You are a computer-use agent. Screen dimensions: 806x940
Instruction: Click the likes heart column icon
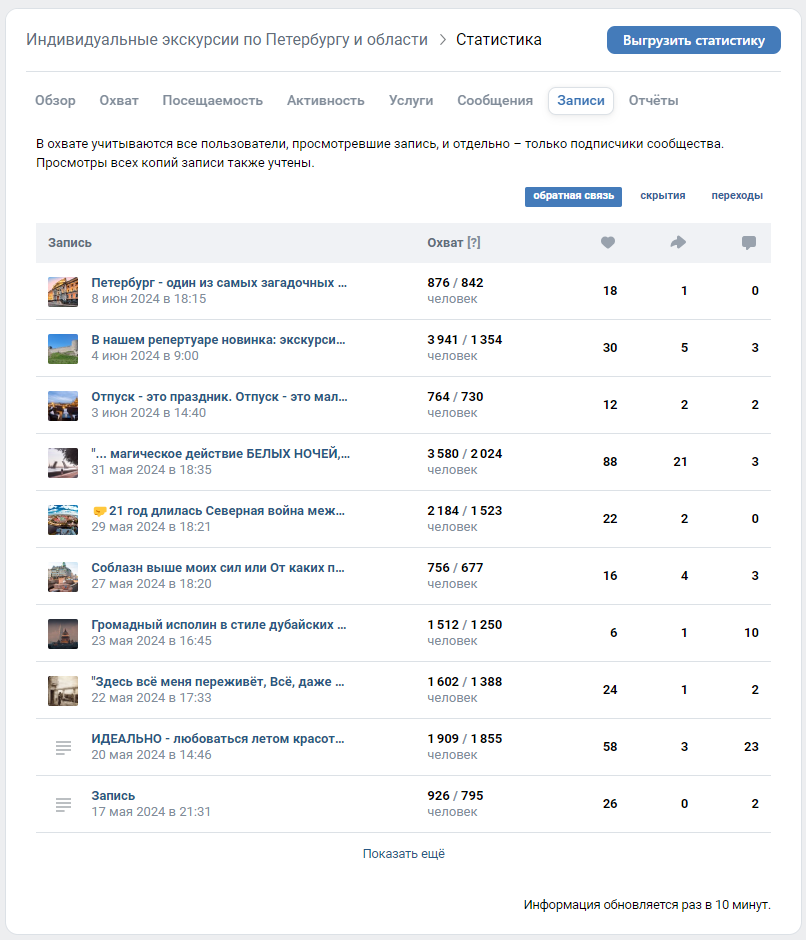tap(608, 243)
